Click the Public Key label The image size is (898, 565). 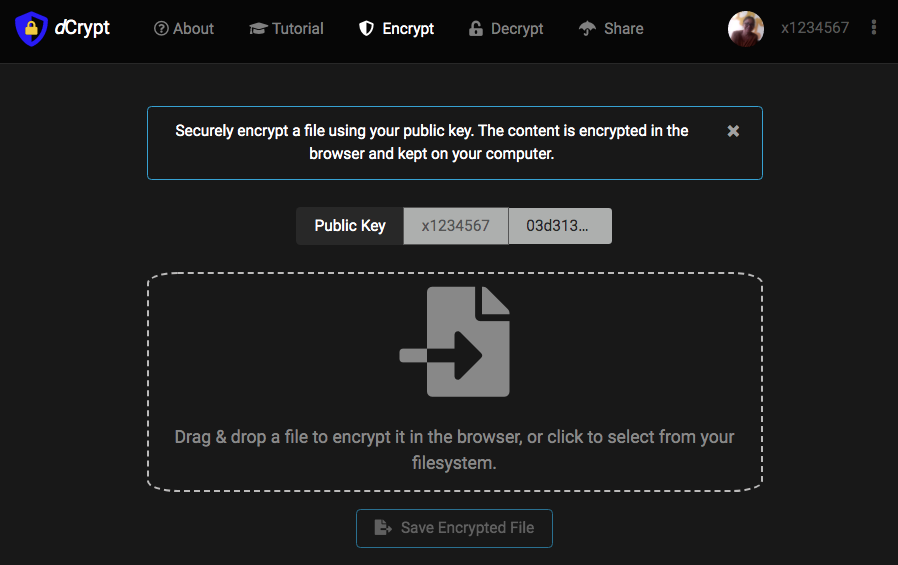click(x=350, y=226)
